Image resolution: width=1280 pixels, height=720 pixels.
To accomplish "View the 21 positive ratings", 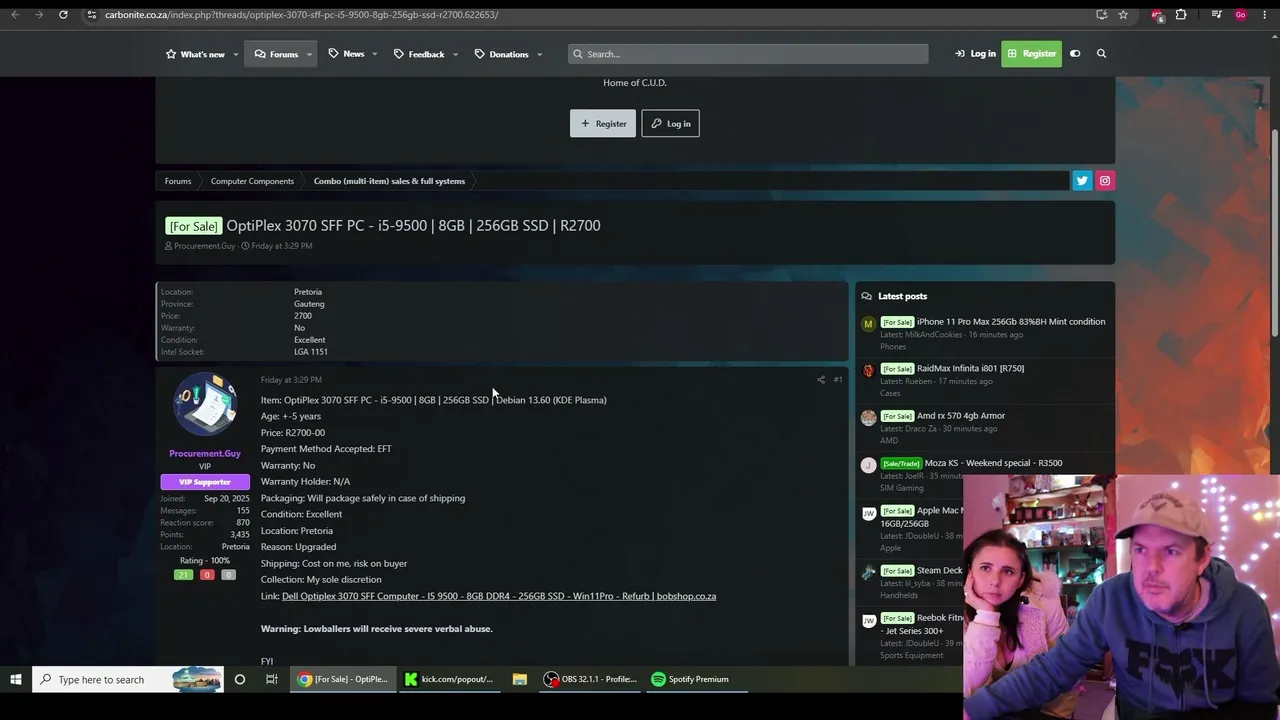I will (x=183, y=575).
